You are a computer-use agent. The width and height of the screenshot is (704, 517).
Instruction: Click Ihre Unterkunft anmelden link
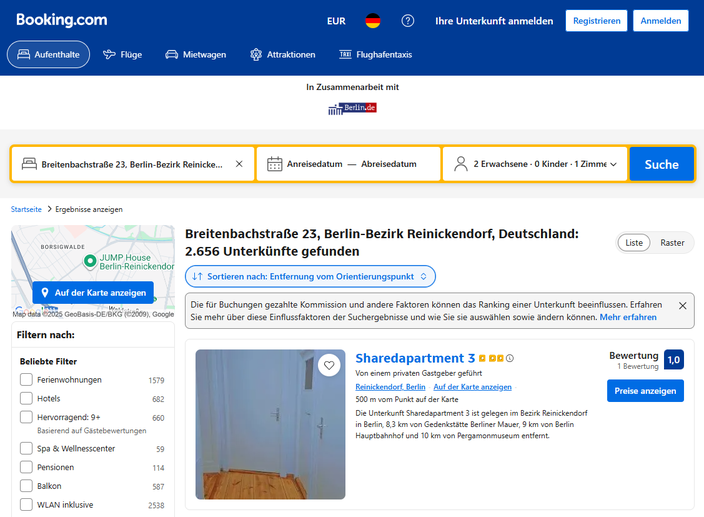pyautogui.click(x=494, y=21)
